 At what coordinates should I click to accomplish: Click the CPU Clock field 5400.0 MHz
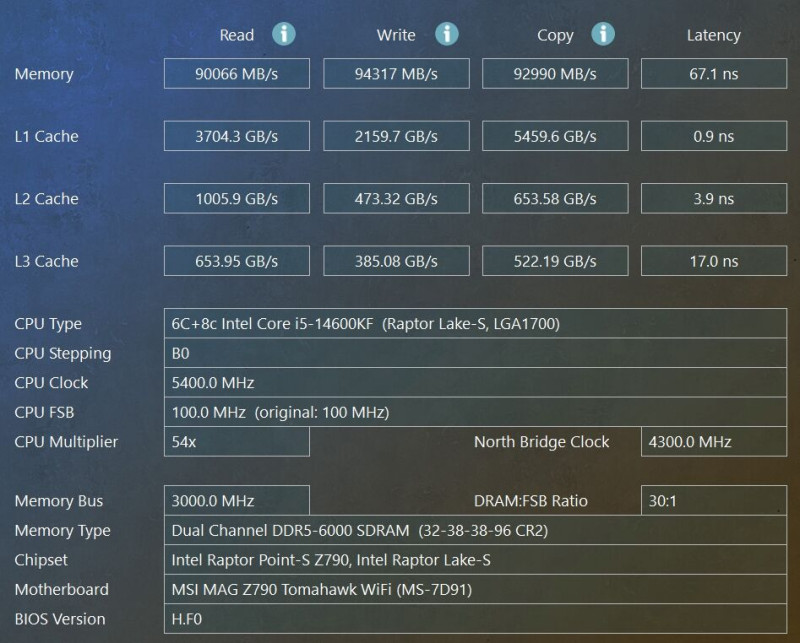[x=476, y=383]
